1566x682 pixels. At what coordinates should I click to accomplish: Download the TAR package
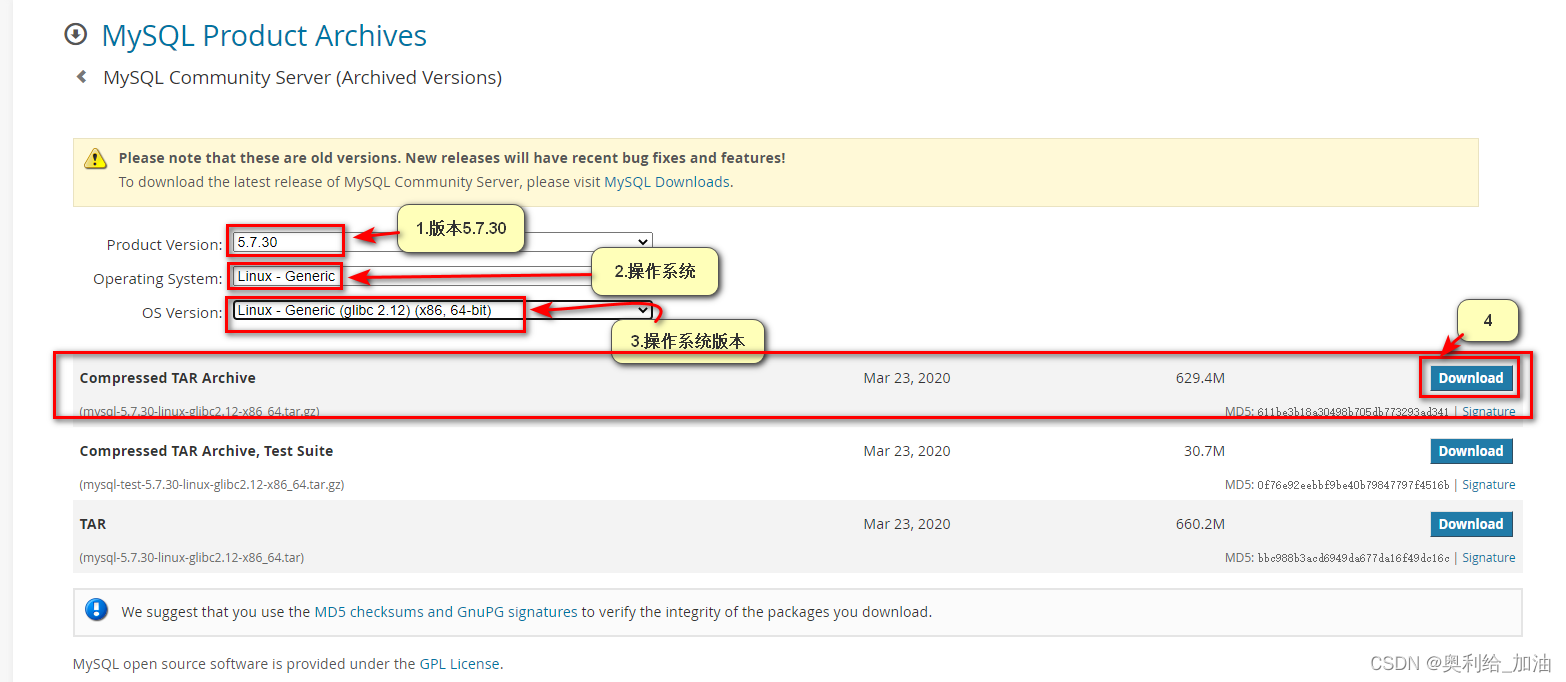(x=1470, y=523)
